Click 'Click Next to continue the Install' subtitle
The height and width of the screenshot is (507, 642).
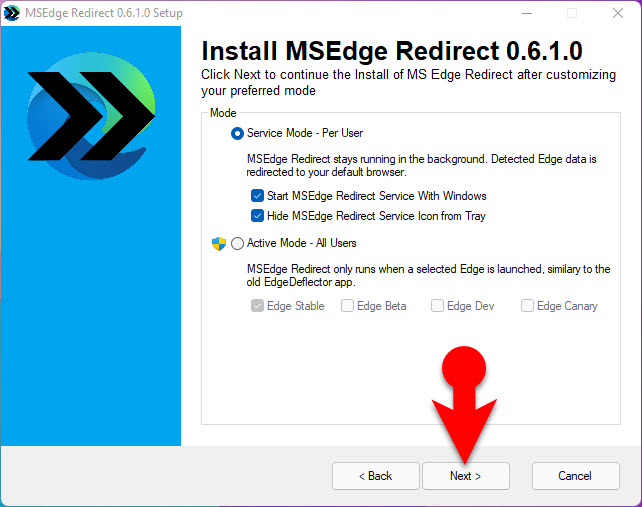point(408,82)
